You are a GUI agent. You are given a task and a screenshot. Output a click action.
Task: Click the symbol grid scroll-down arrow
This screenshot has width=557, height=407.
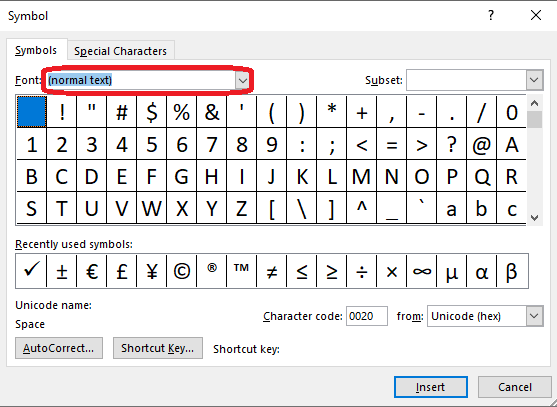coord(534,217)
